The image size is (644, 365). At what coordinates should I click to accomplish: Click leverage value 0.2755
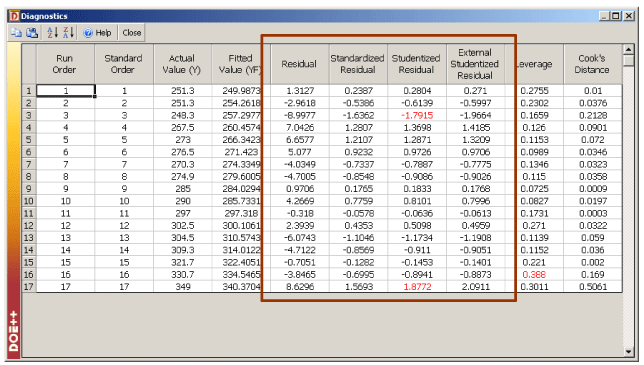pyautogui.click(x=534, y=91)
